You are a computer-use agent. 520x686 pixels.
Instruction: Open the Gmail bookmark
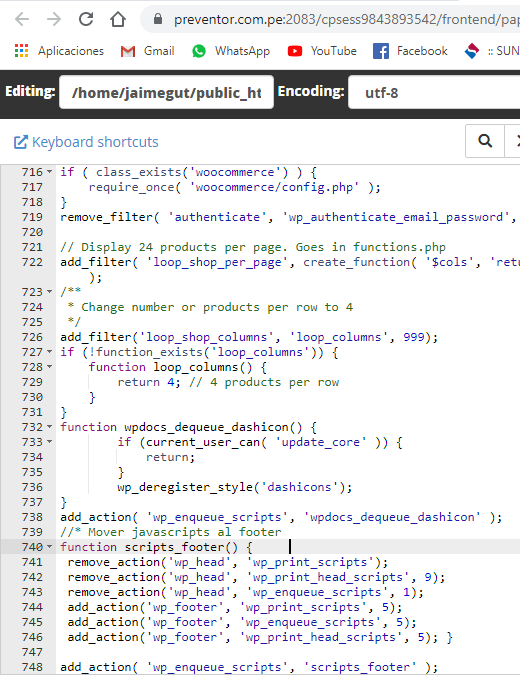click(x=147, y=51)
